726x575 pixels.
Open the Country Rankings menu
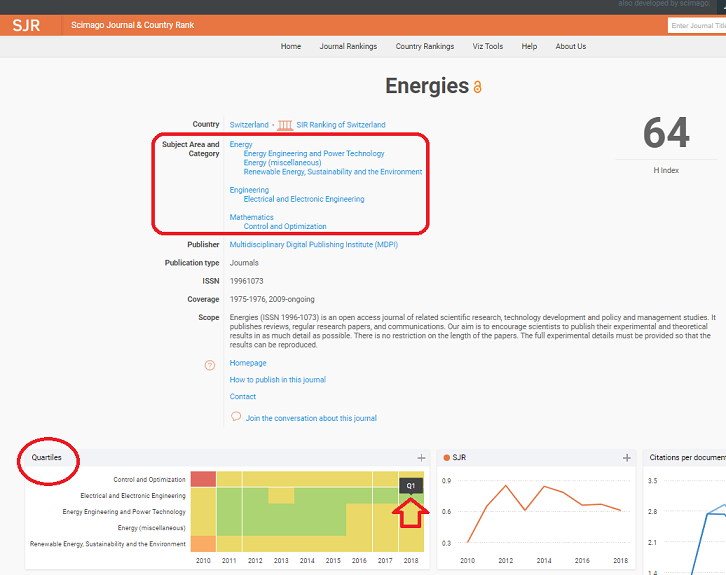pos(424,46)
